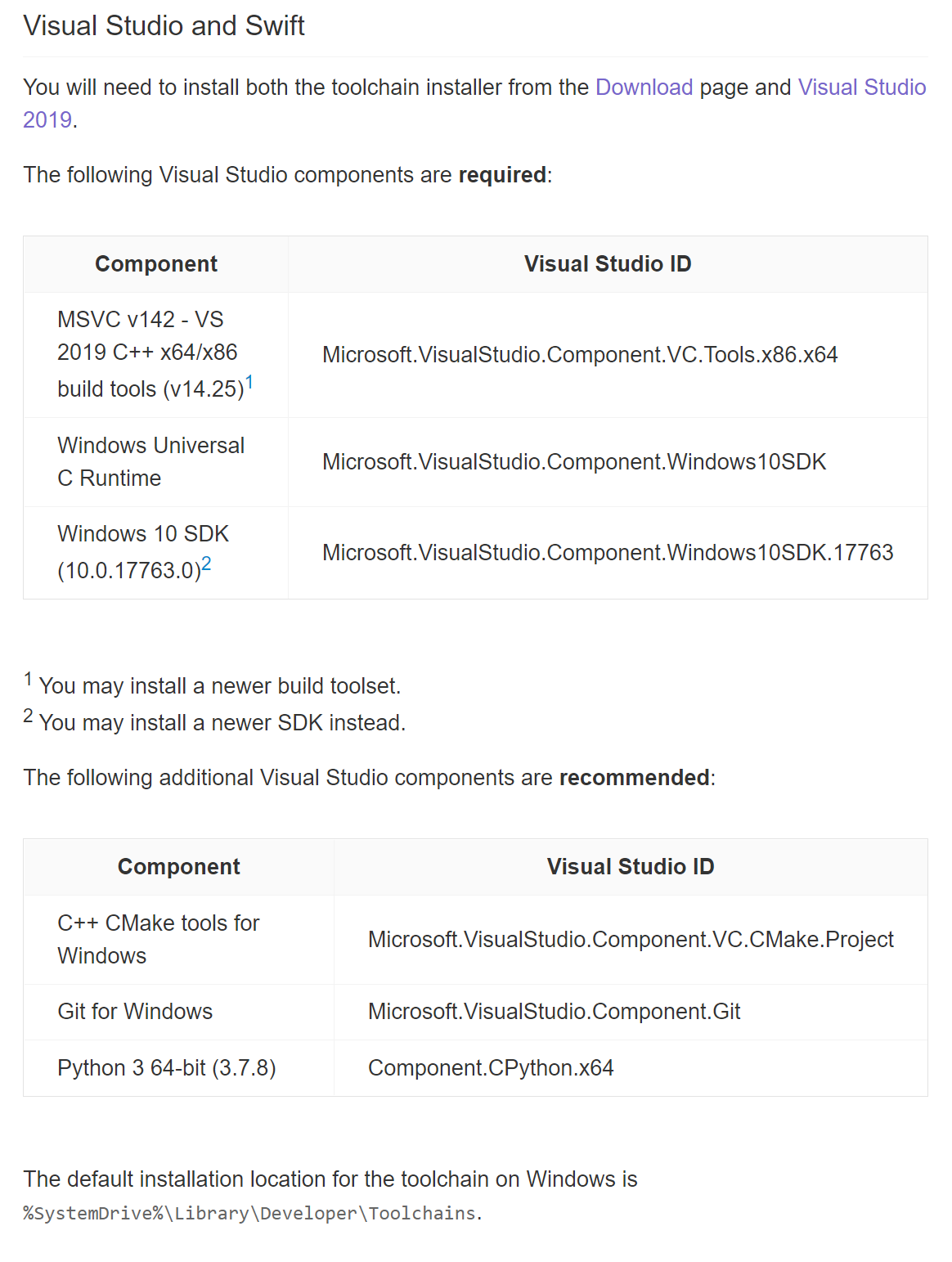Open the Download page link
The width and height of the screenshot is (952, 1262).
tap(644, 88)
